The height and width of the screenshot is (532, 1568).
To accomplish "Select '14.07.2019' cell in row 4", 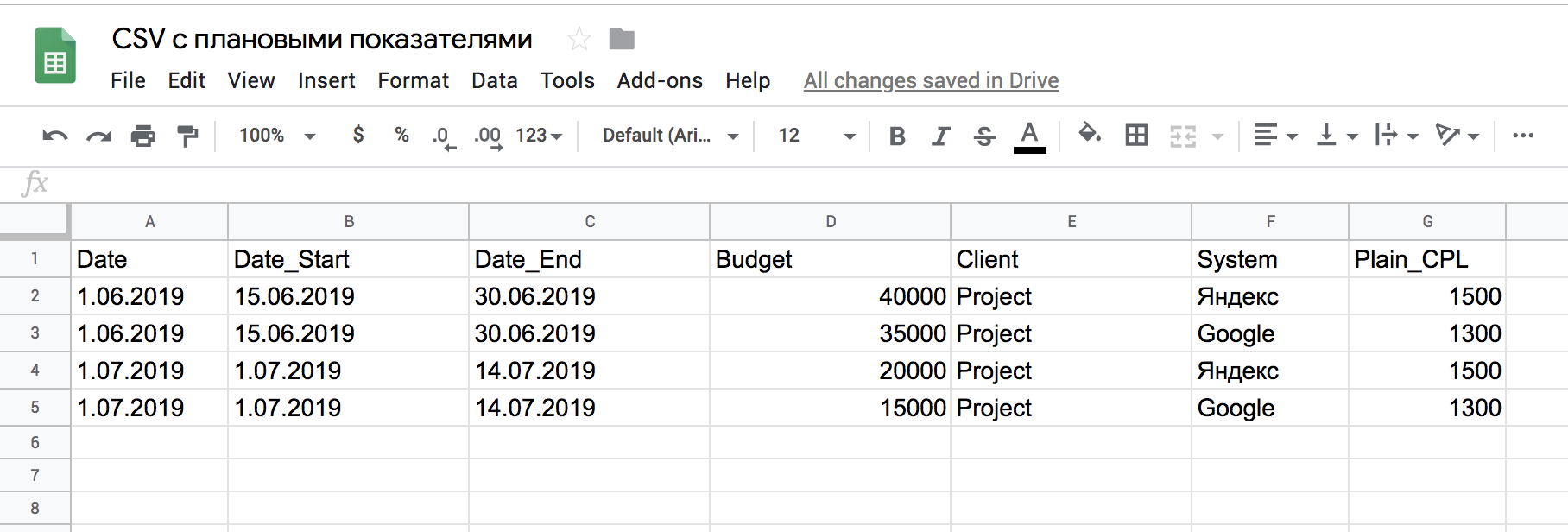I will coord(590,370).
